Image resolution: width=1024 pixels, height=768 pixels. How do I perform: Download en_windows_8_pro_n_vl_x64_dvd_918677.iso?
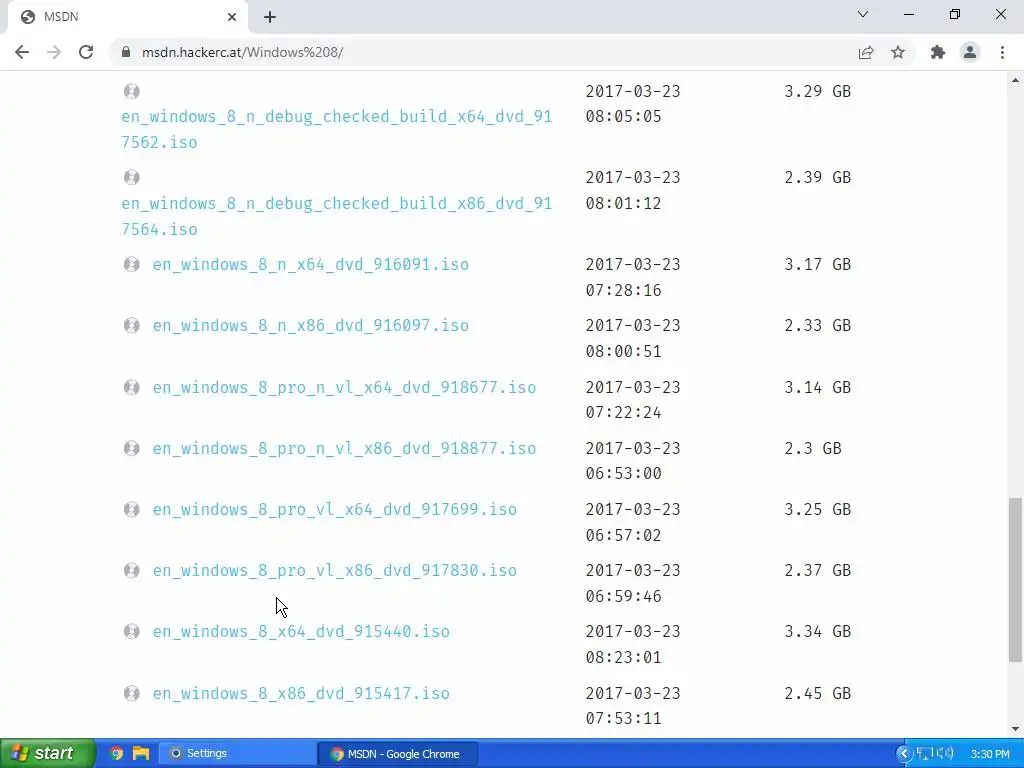coord(344,387)
